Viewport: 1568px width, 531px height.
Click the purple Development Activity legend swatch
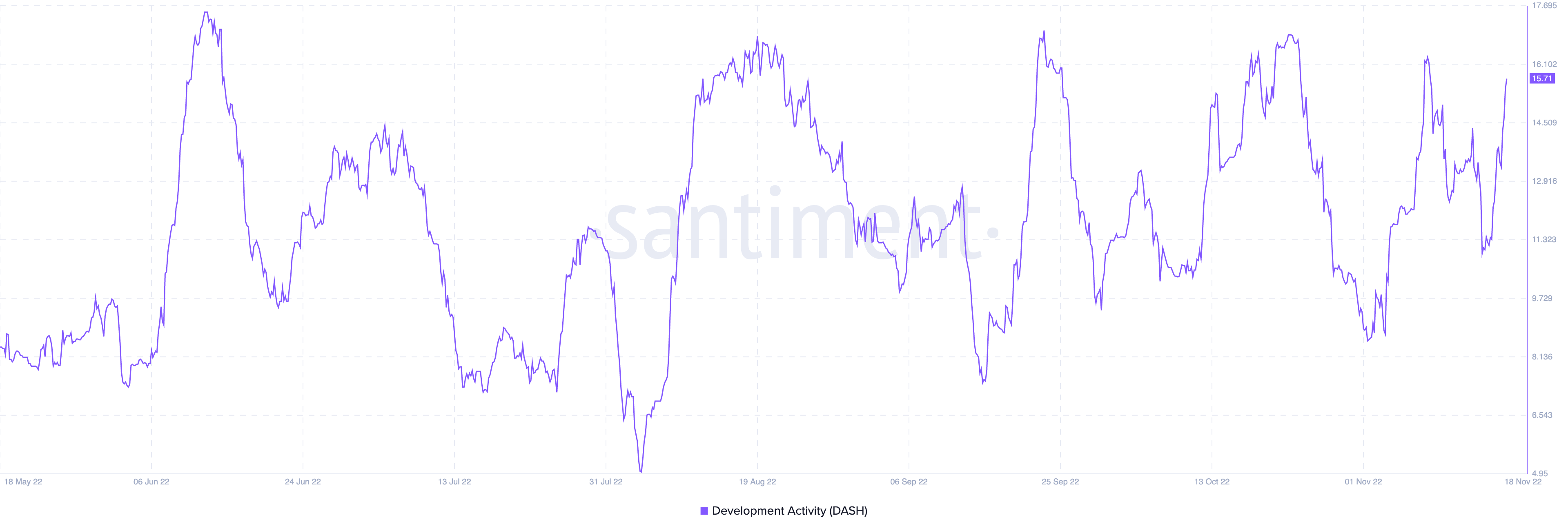point(704,511)
